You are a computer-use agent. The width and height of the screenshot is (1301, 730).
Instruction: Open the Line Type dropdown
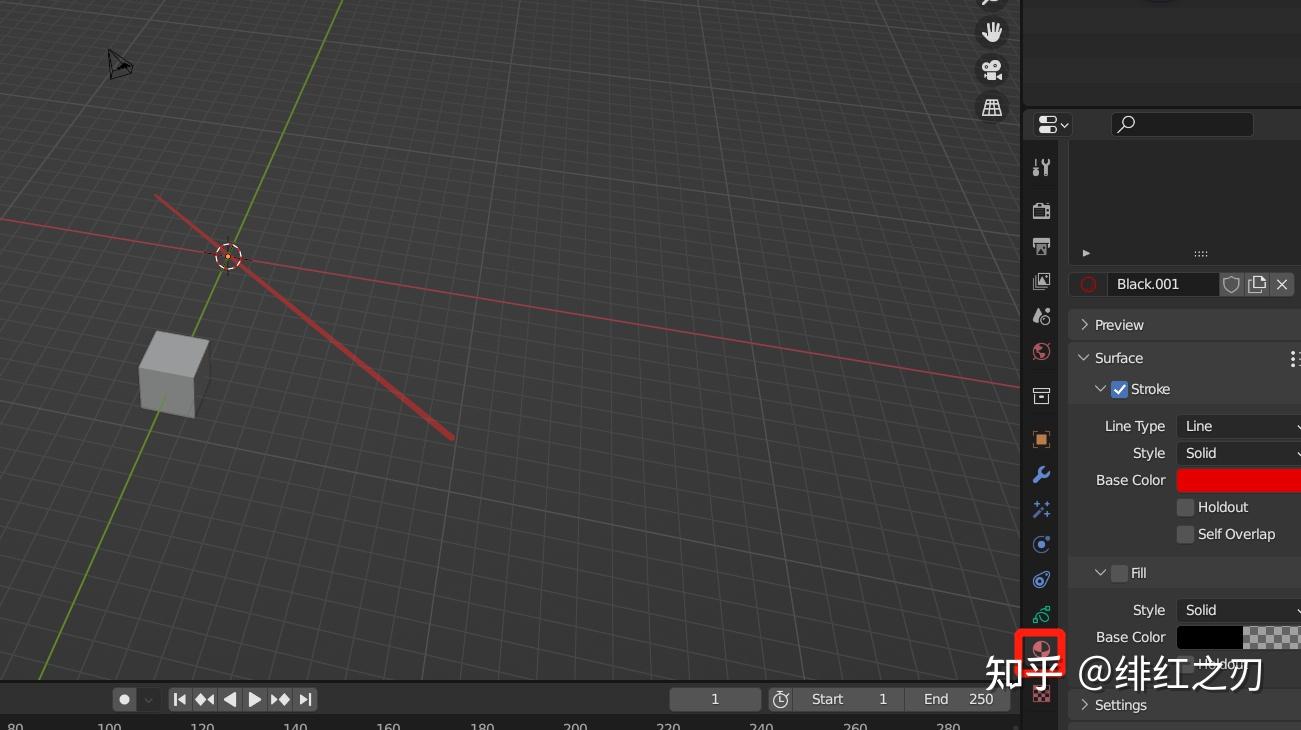point(1238,425)
